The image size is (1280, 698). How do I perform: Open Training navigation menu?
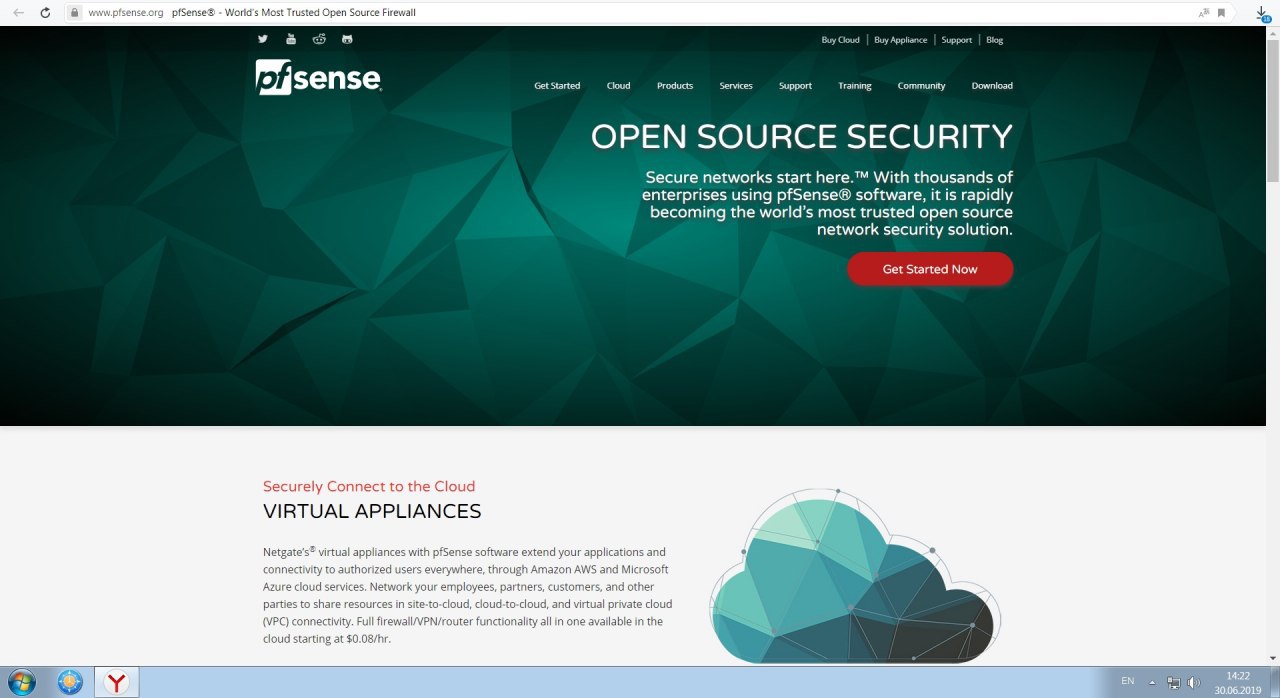click(x=855, y=86)
